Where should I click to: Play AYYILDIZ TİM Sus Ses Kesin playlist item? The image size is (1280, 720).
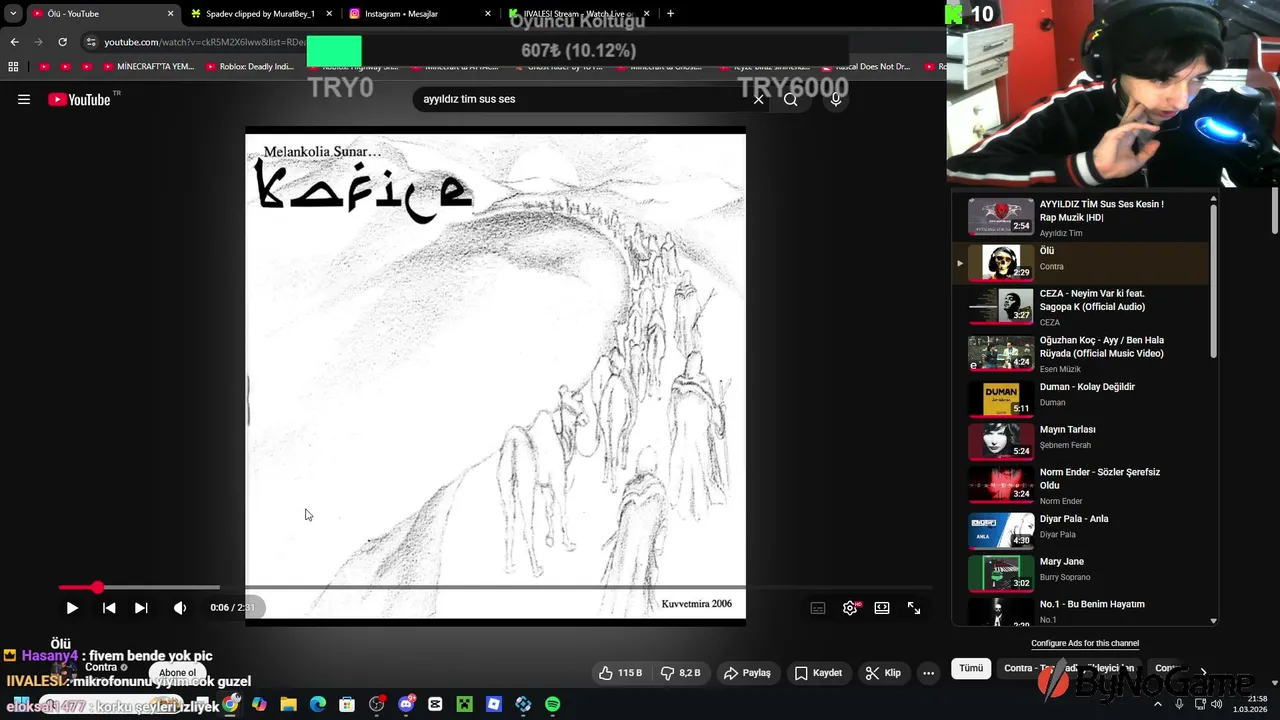(1083, 217)
